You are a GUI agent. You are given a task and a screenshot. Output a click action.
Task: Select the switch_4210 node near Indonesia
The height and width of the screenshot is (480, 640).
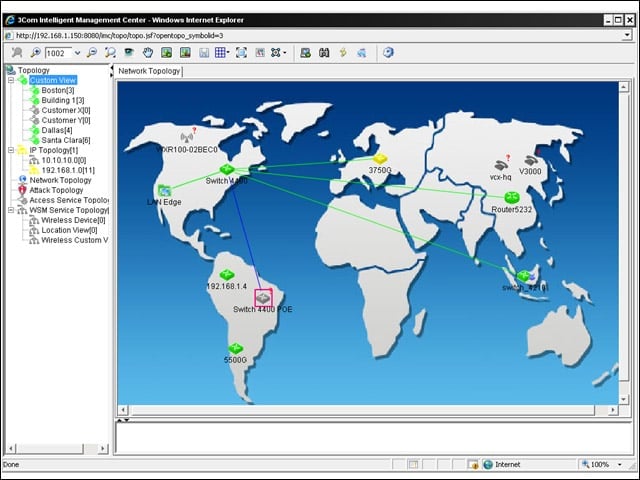524,276
